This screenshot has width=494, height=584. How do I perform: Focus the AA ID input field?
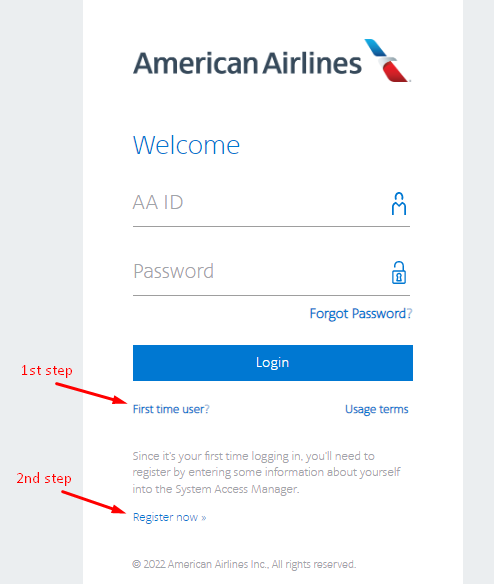tap(271, 203)
